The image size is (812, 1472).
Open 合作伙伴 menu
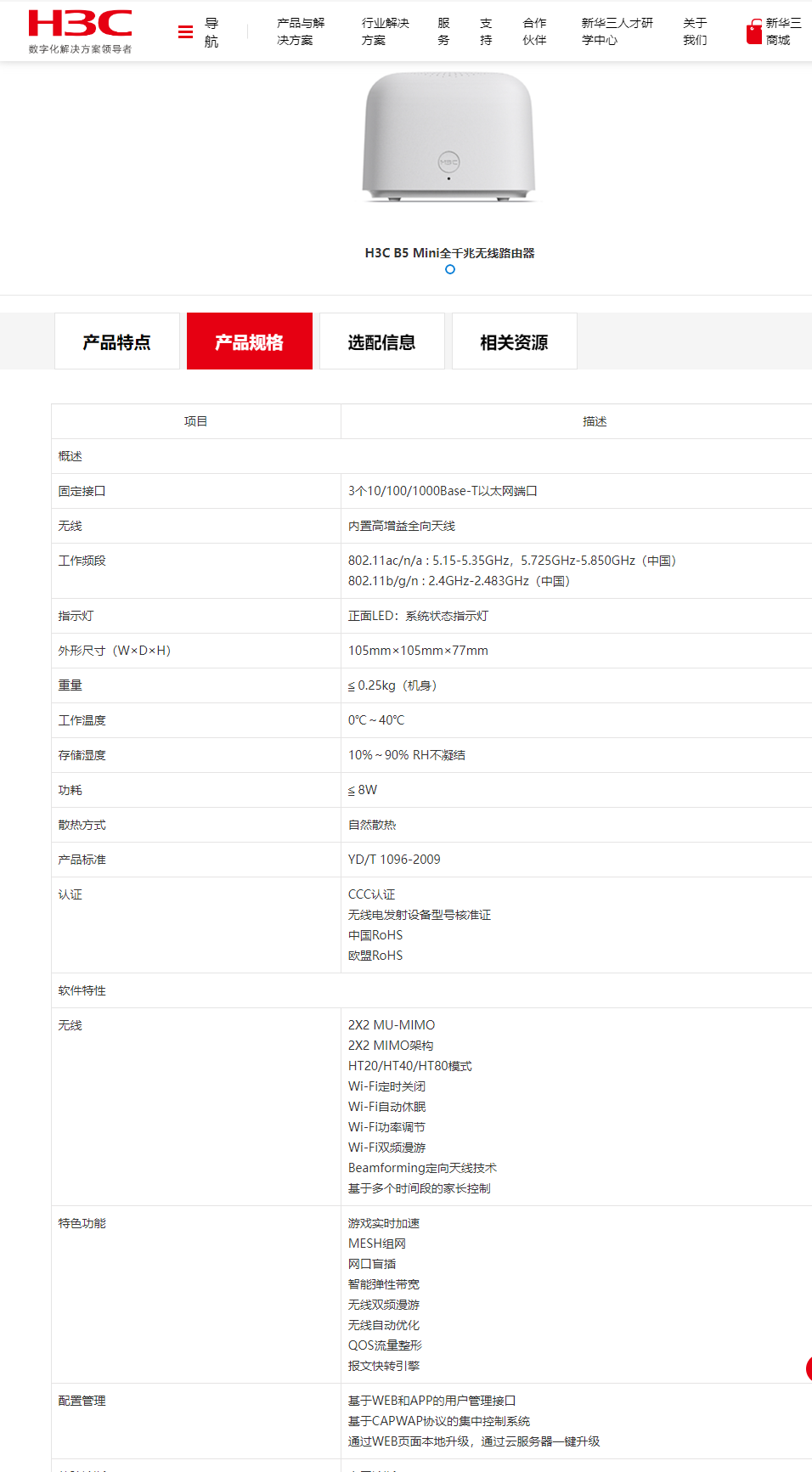[534, 31]
